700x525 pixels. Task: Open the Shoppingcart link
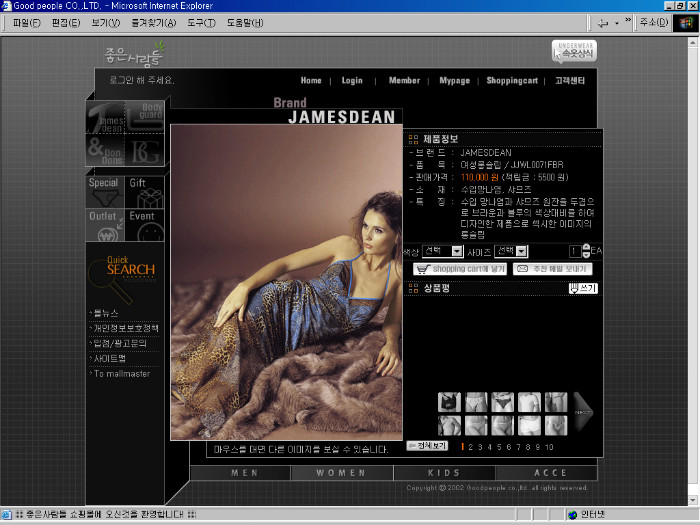coord(512,80)
